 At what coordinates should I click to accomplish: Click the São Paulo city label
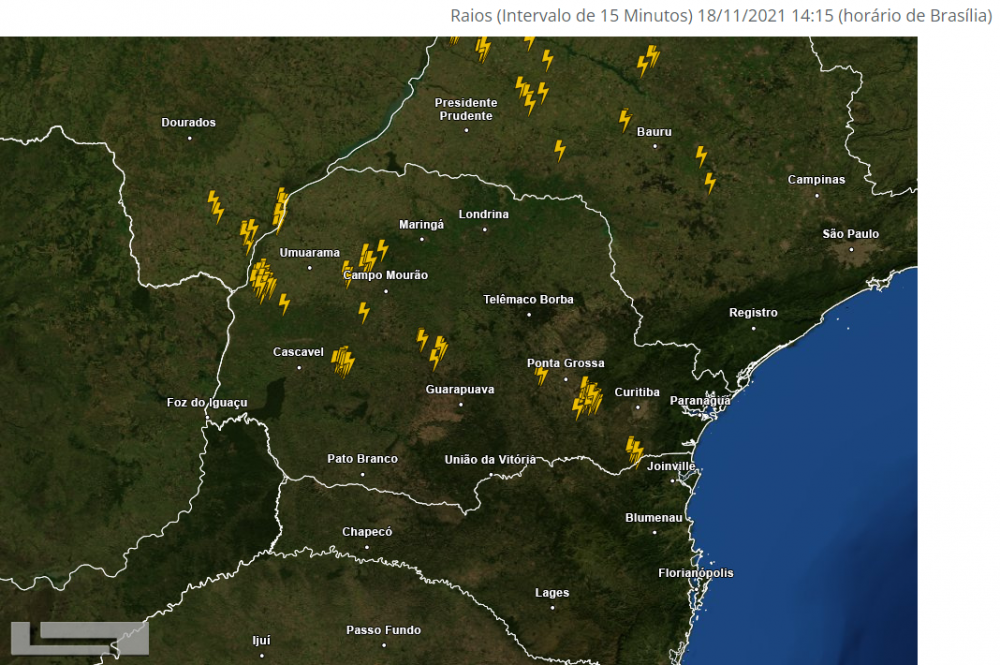[851, 234]
